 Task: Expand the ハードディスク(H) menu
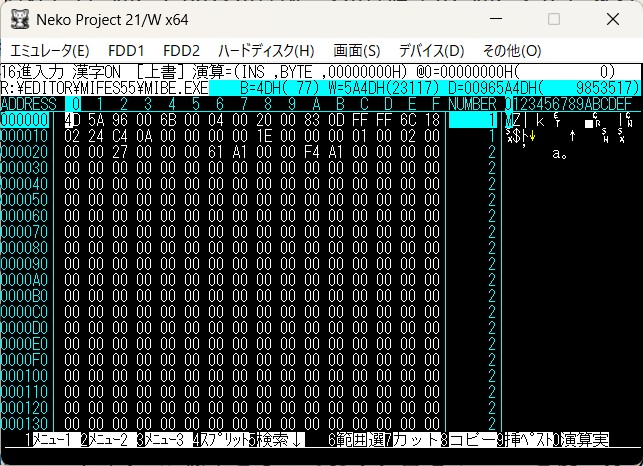click(265, 50)
